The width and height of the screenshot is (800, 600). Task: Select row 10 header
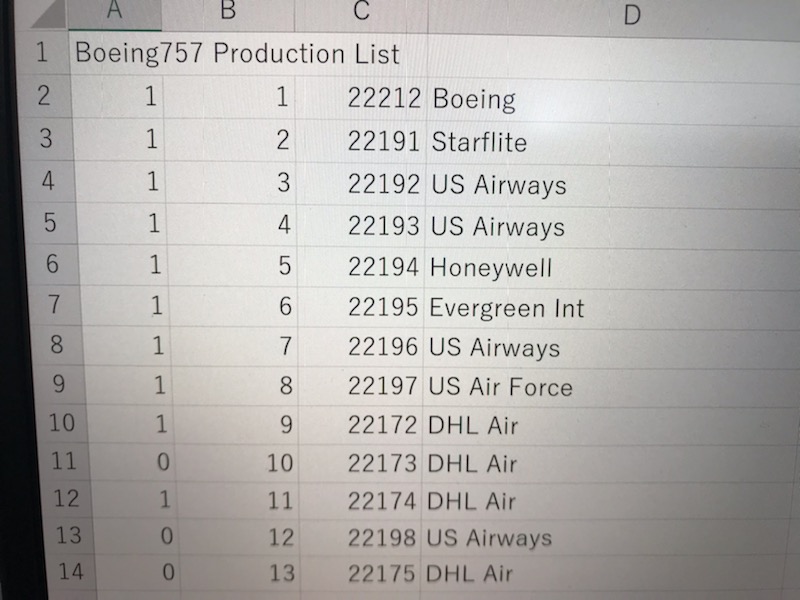pos(62,423)
